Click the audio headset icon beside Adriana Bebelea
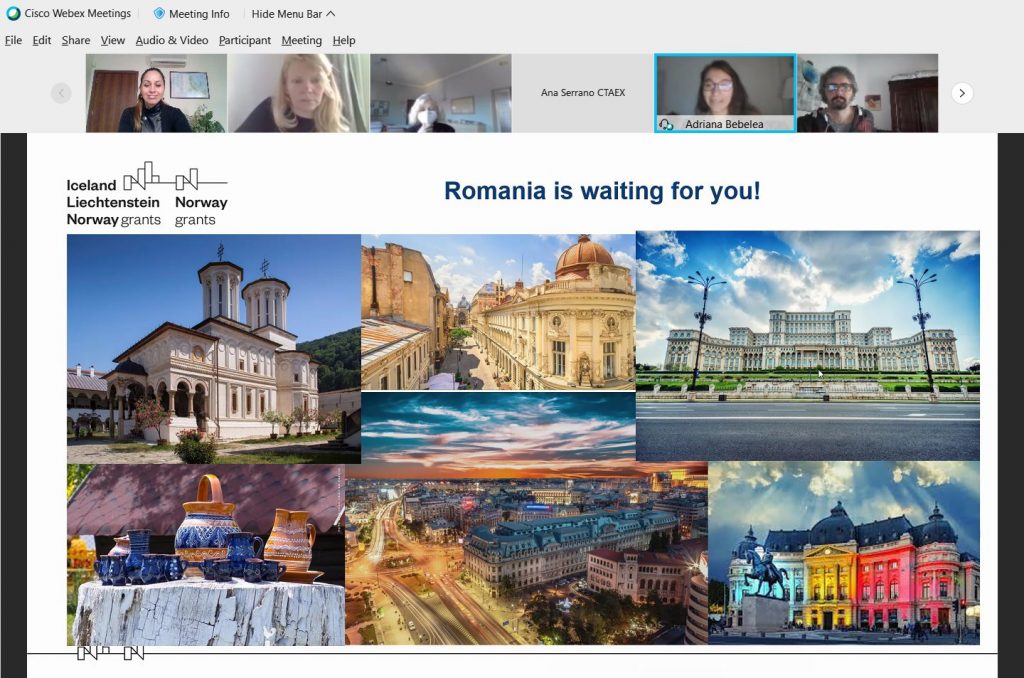 click(x=666, y=124)
